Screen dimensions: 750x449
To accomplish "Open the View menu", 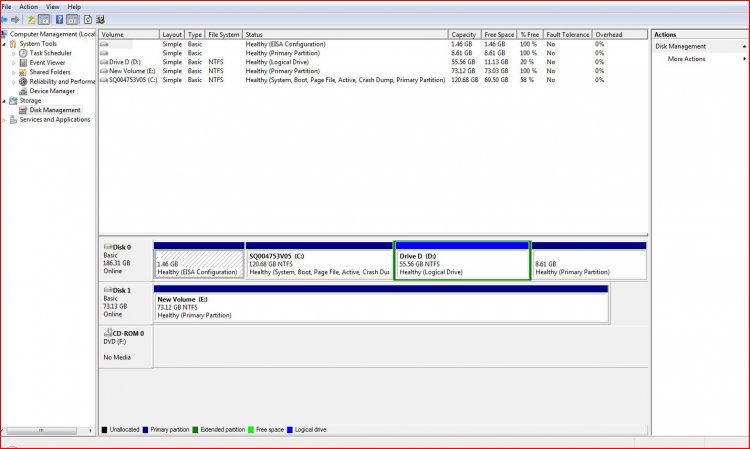I will [x=53, y=7].
